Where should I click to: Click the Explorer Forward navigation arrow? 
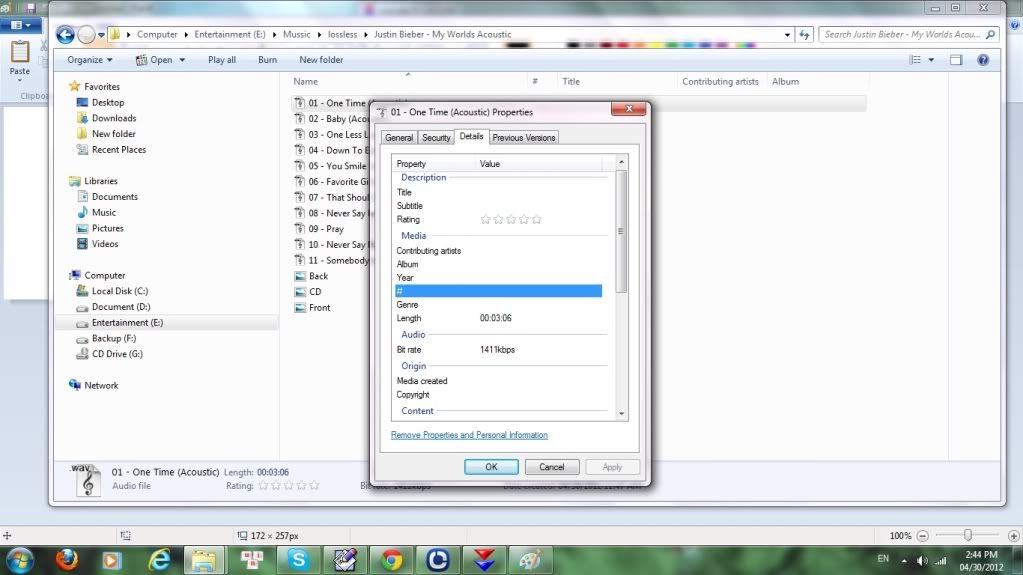(86, 35)
